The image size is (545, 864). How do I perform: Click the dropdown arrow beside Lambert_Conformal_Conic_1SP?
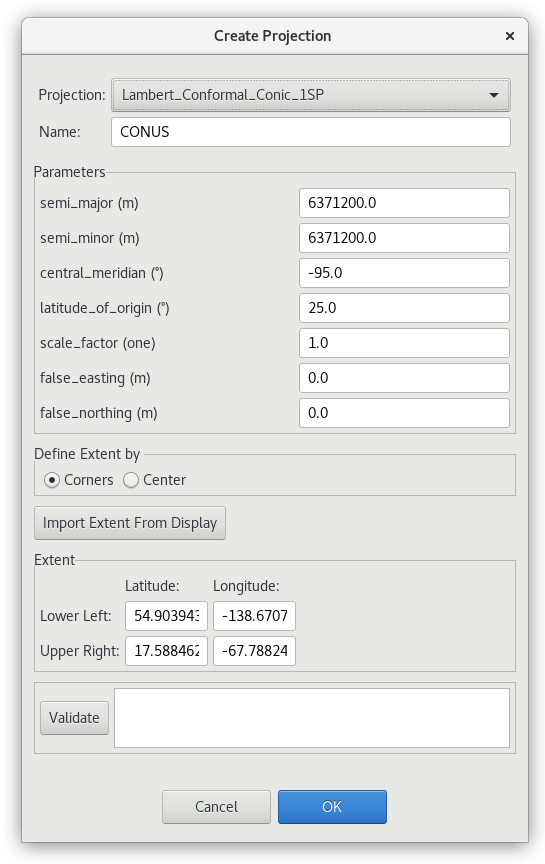pyautogui.click(x=494, y=95)
